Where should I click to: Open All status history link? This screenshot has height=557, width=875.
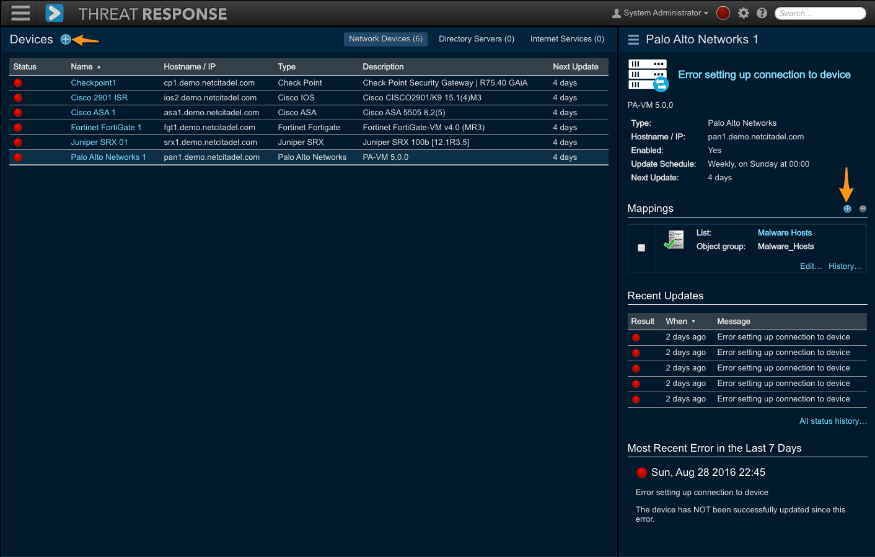click(x=832, y=421)
